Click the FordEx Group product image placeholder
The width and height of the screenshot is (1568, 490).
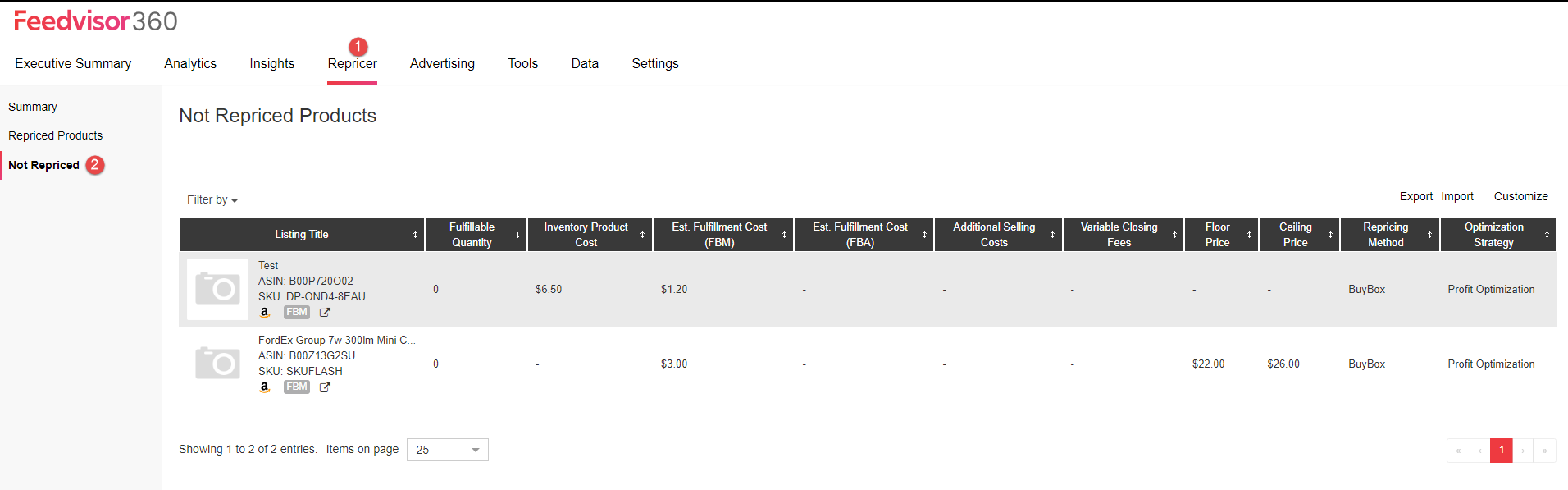coord(217,364)
